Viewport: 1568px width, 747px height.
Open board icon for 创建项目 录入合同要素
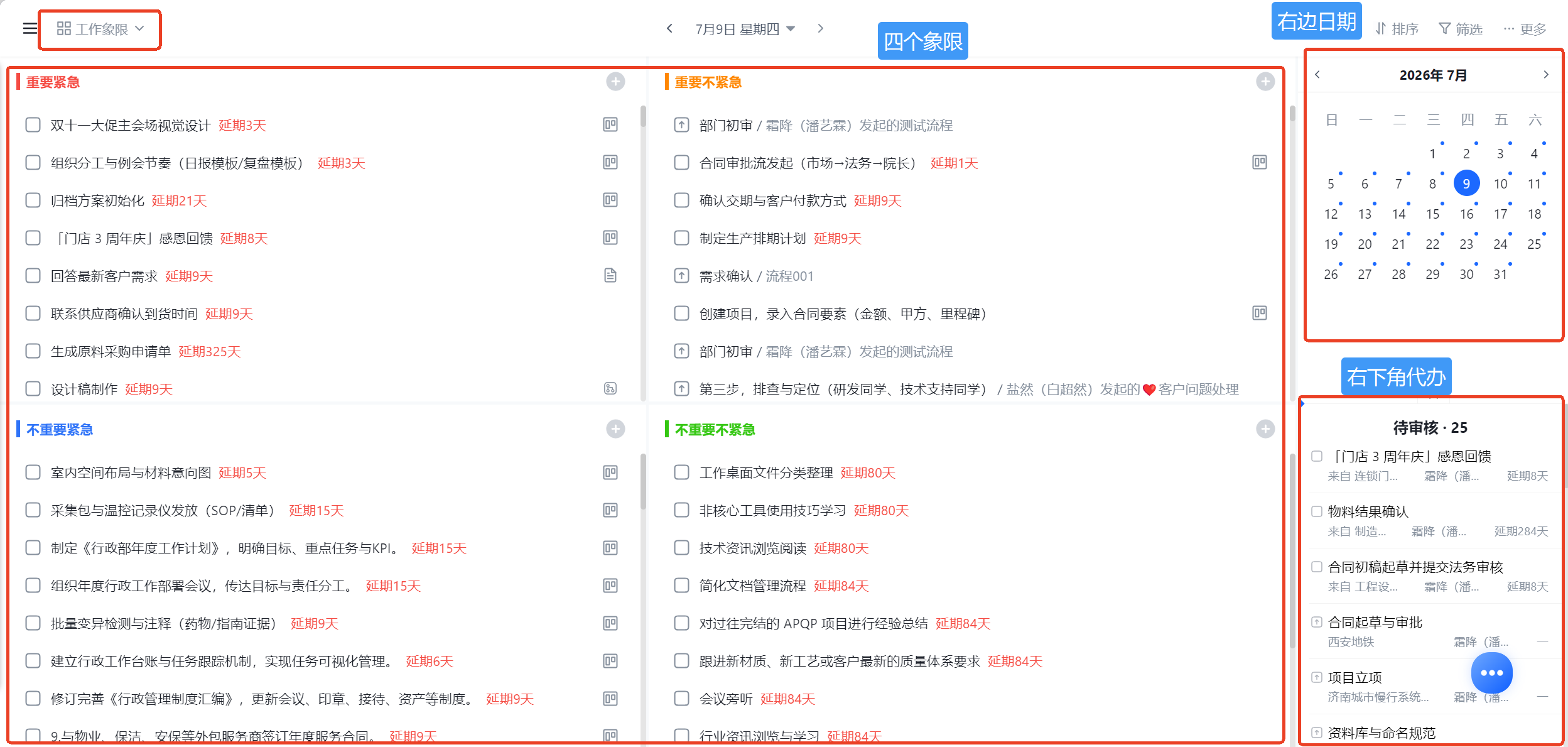[1260, 313]
